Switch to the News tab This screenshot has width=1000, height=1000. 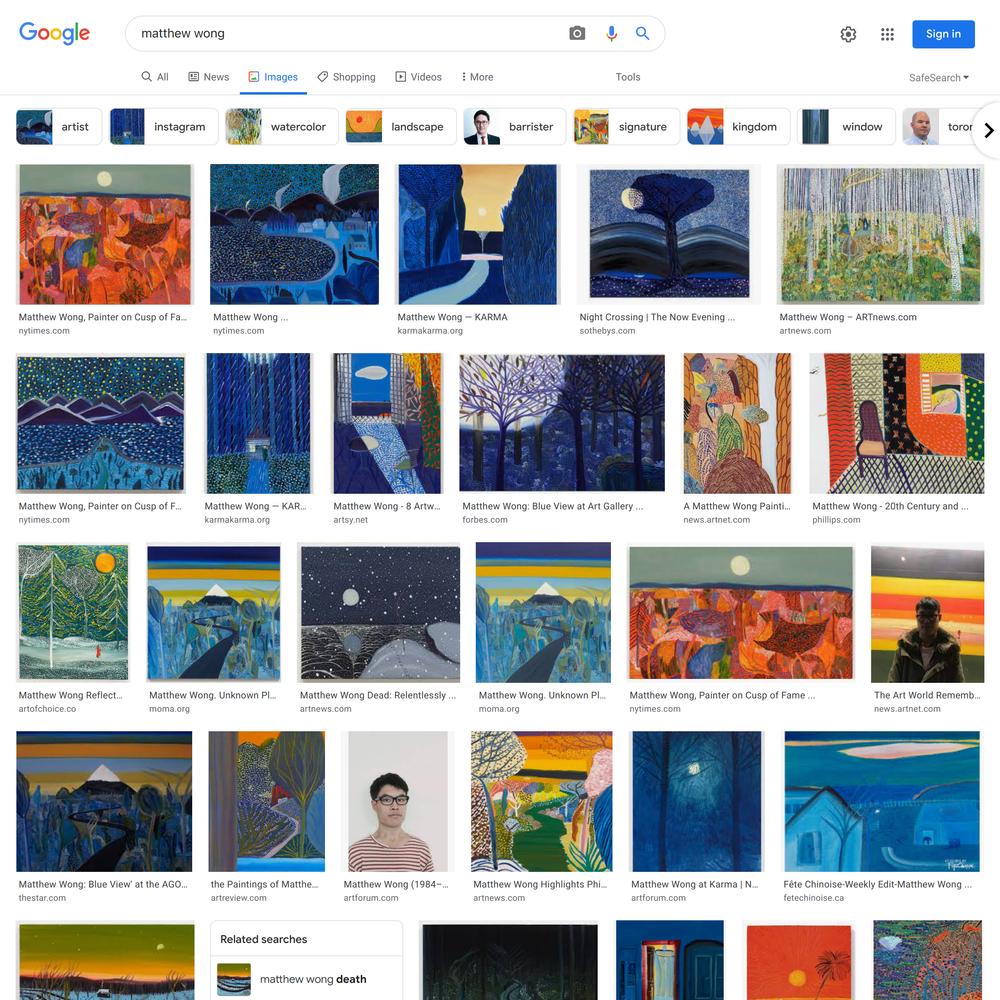pos(209,77)
